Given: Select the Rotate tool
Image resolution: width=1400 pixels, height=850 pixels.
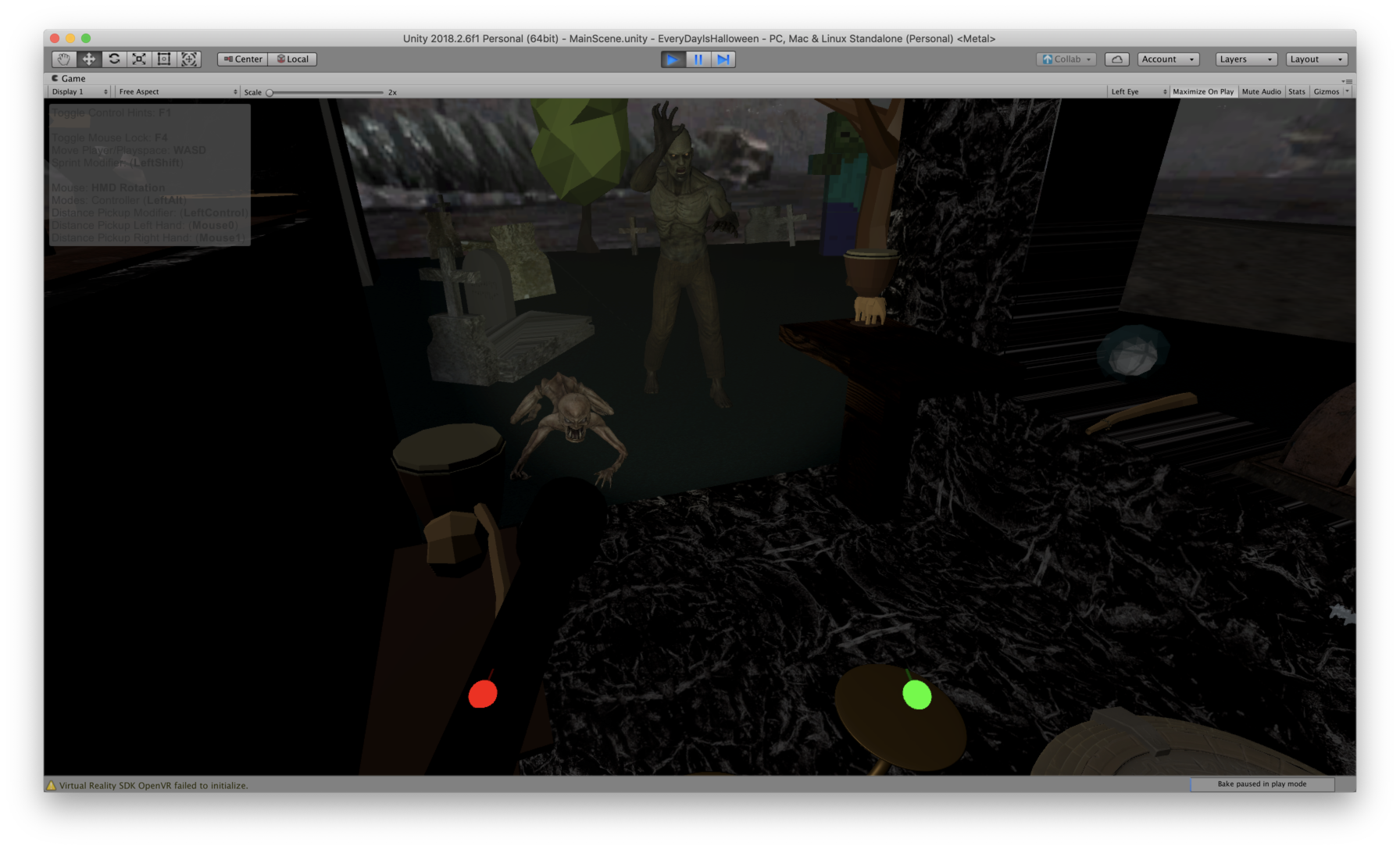Looking at the screenshot, I should tap(114, 59).
